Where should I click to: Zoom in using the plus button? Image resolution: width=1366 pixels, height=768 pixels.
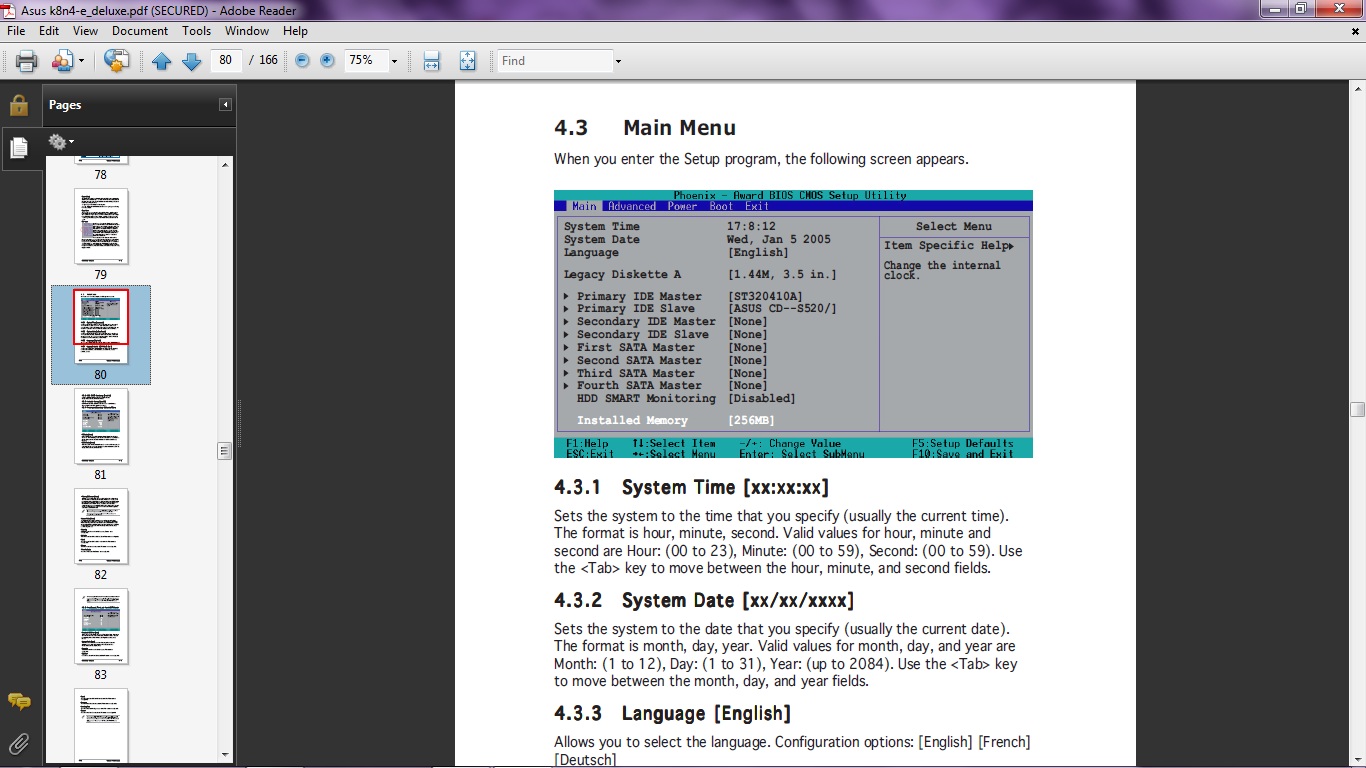327,61
